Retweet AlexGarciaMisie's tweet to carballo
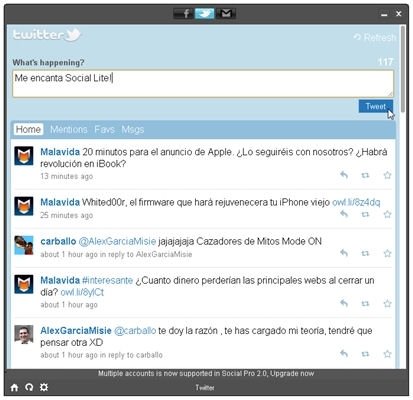The height and width of the screenshot is (400, 413). [x=365, y=354]
